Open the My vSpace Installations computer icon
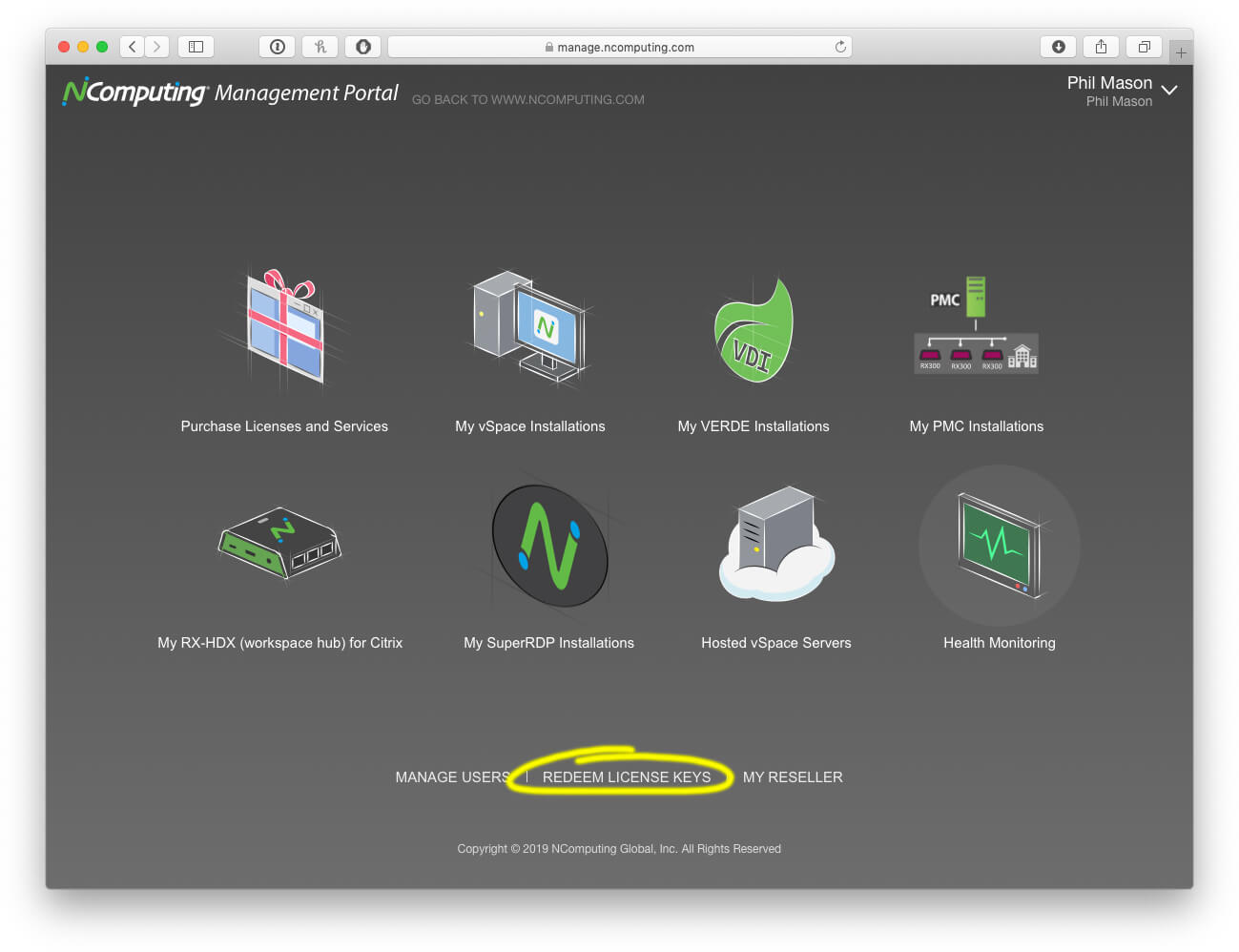 click(529, 327)
